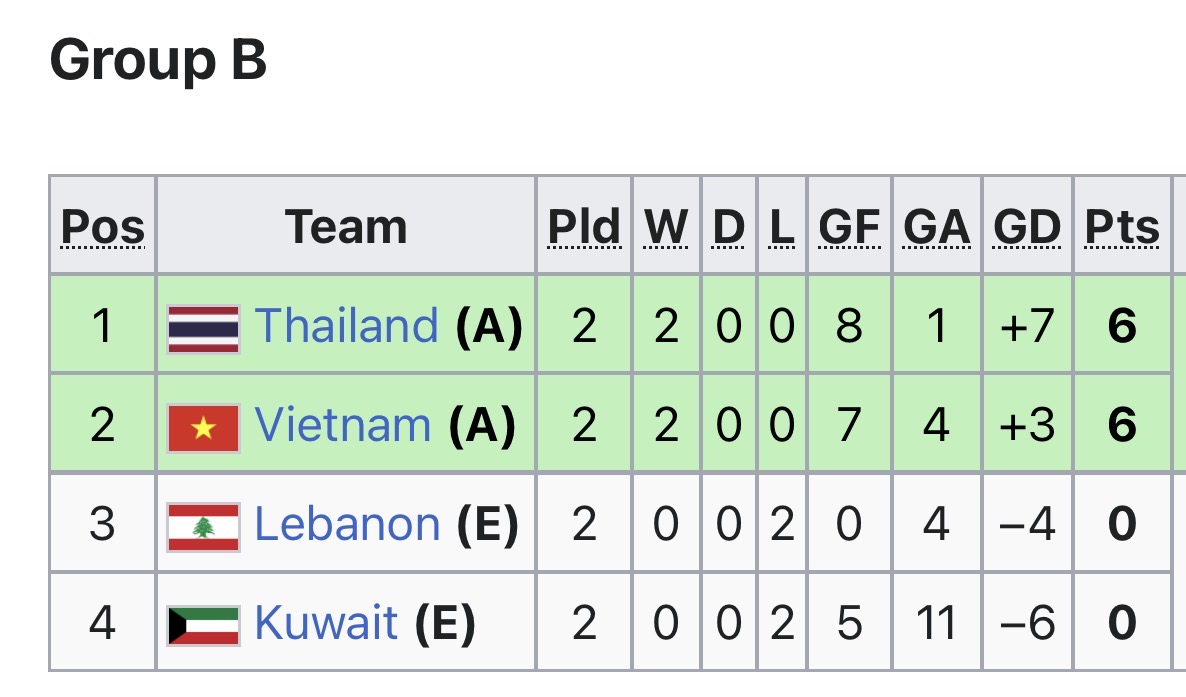Click the Pts column header
The image size is (1186, 697).
click(1122, 227)
